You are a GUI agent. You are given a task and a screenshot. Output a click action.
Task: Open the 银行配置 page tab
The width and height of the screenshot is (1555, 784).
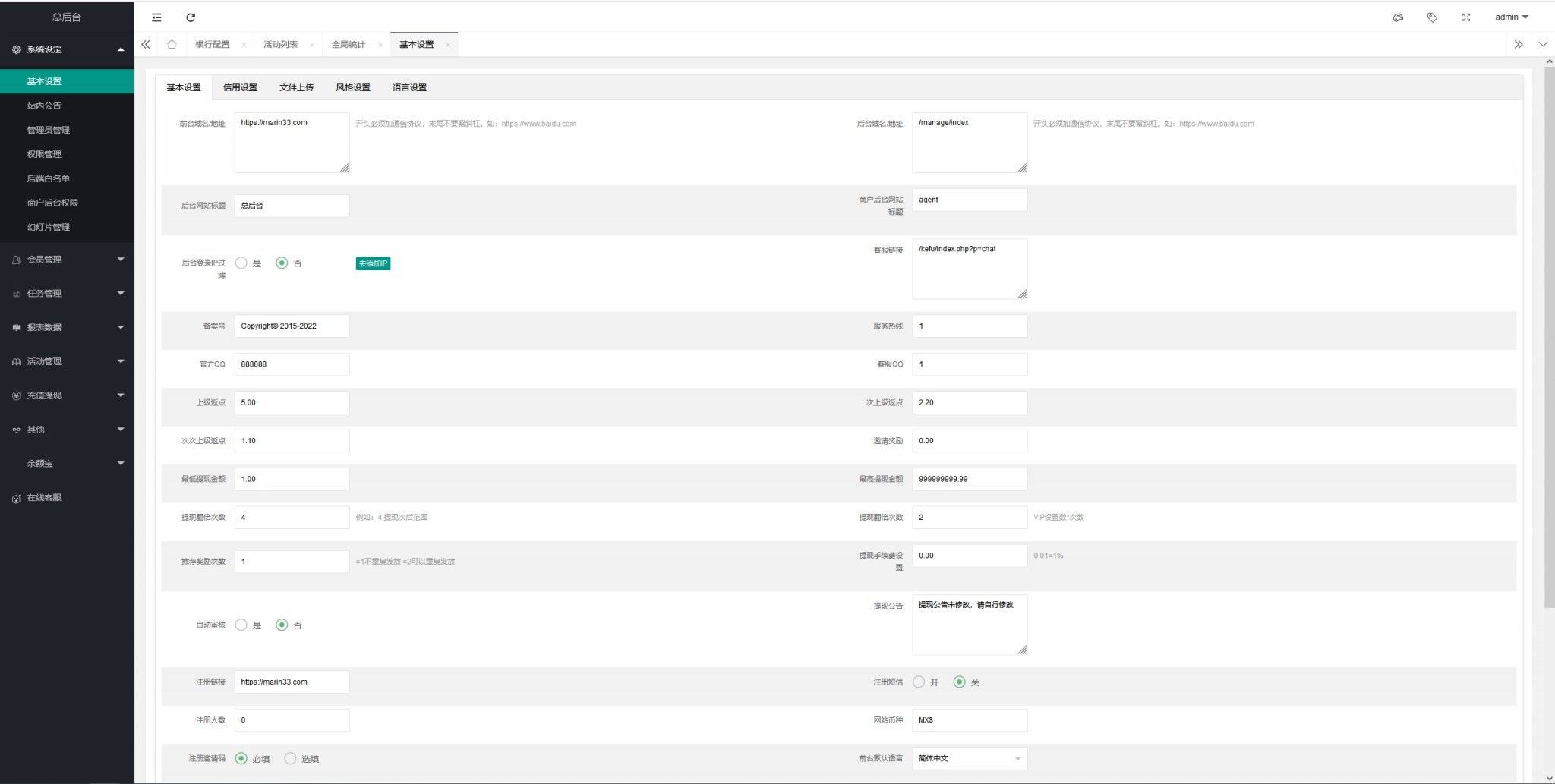[212, 44]
